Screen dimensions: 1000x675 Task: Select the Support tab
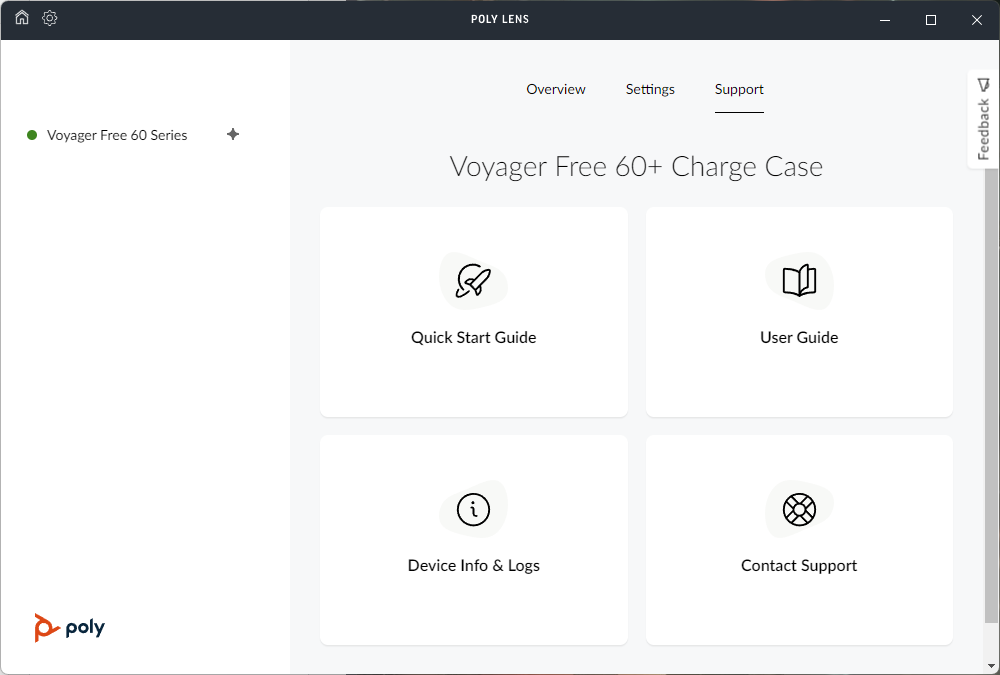point(739,89)
